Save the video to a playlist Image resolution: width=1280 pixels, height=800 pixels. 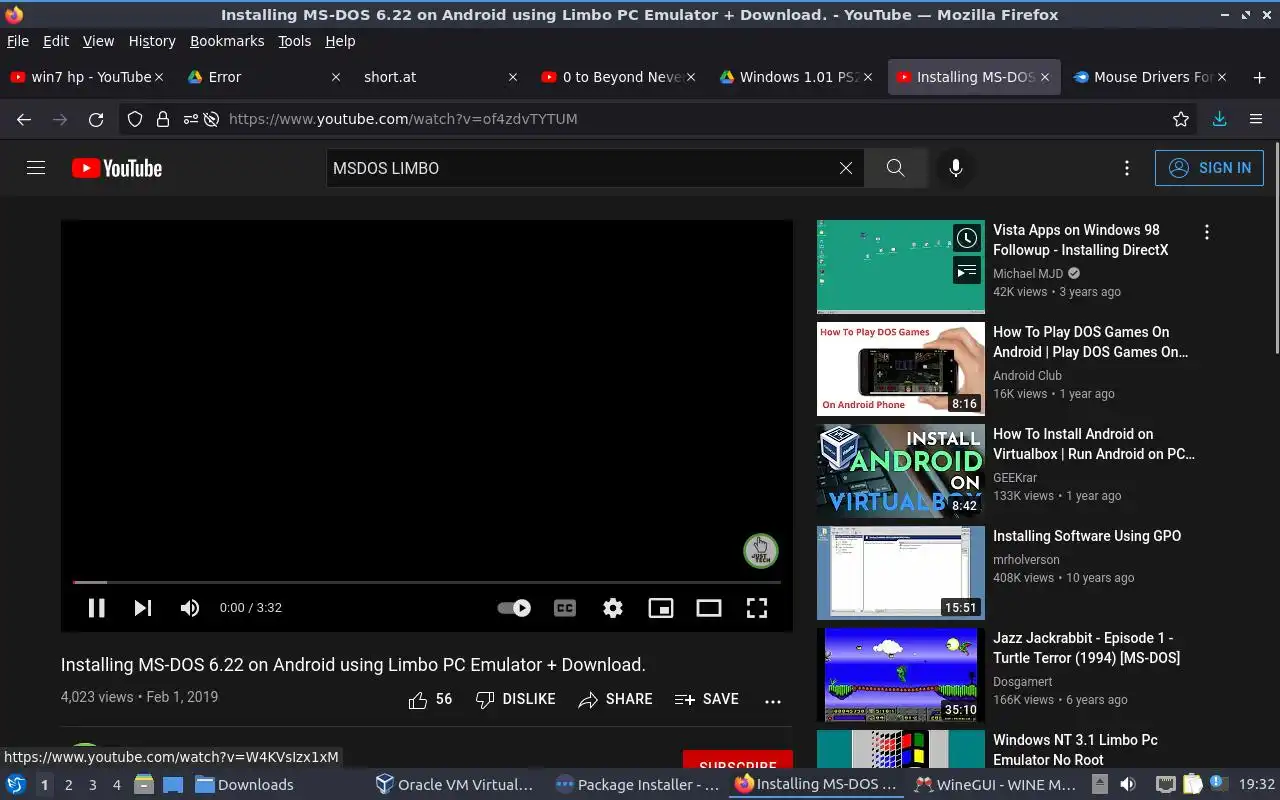click(707, 700)
